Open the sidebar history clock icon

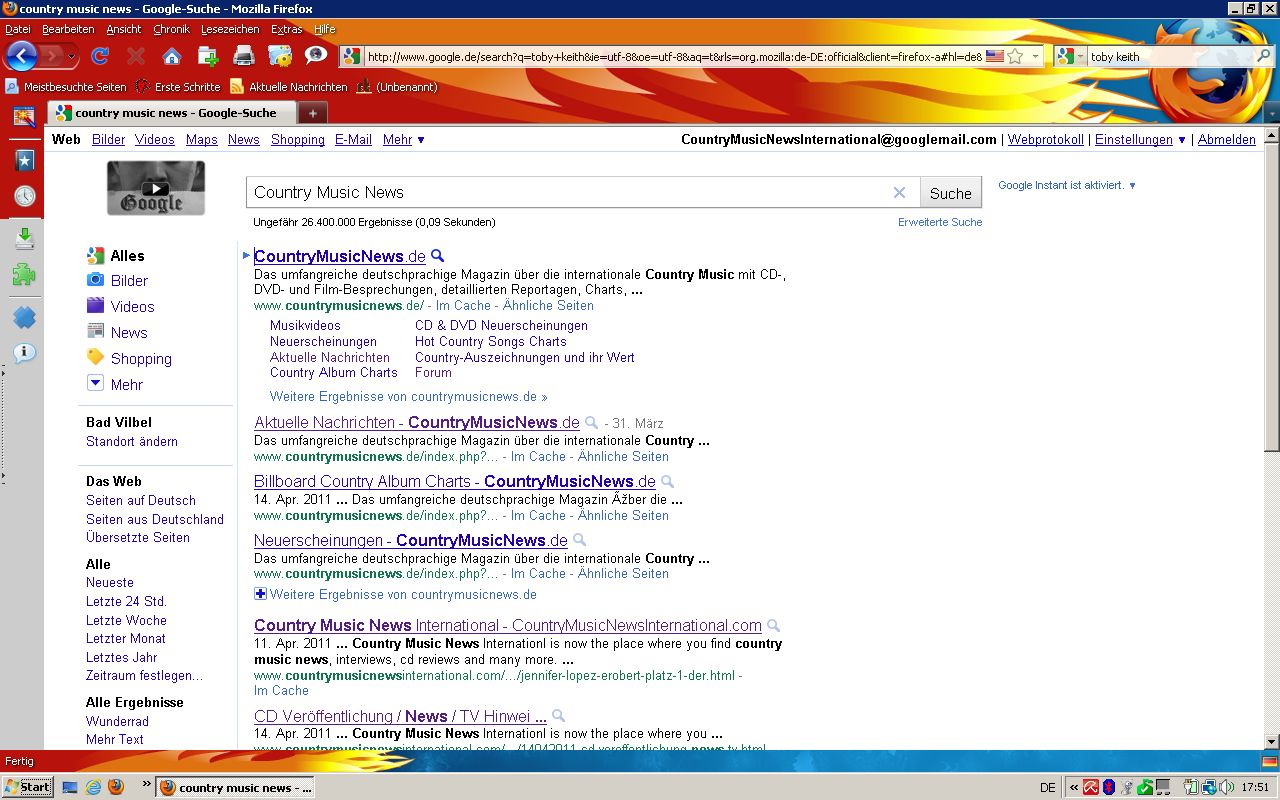[x=24, y=196]
